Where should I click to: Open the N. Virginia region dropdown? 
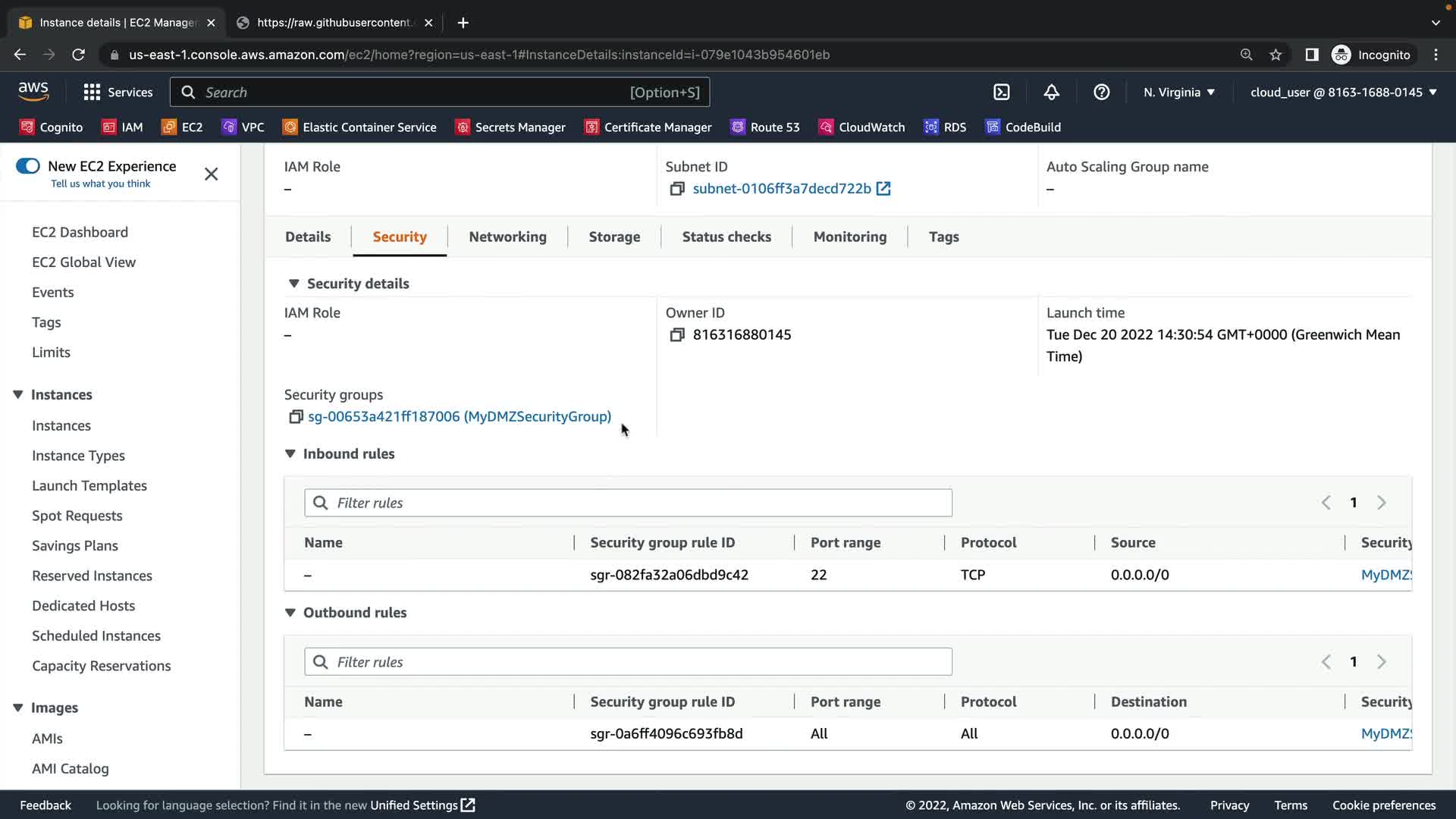pos(1179,92)
